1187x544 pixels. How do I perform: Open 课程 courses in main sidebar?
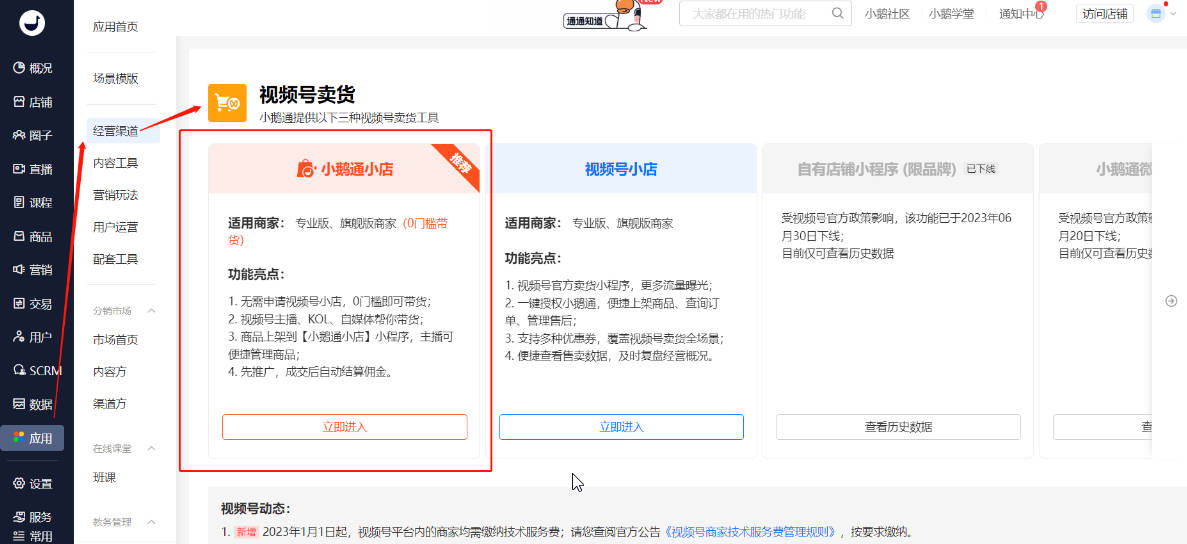[33, 203]
